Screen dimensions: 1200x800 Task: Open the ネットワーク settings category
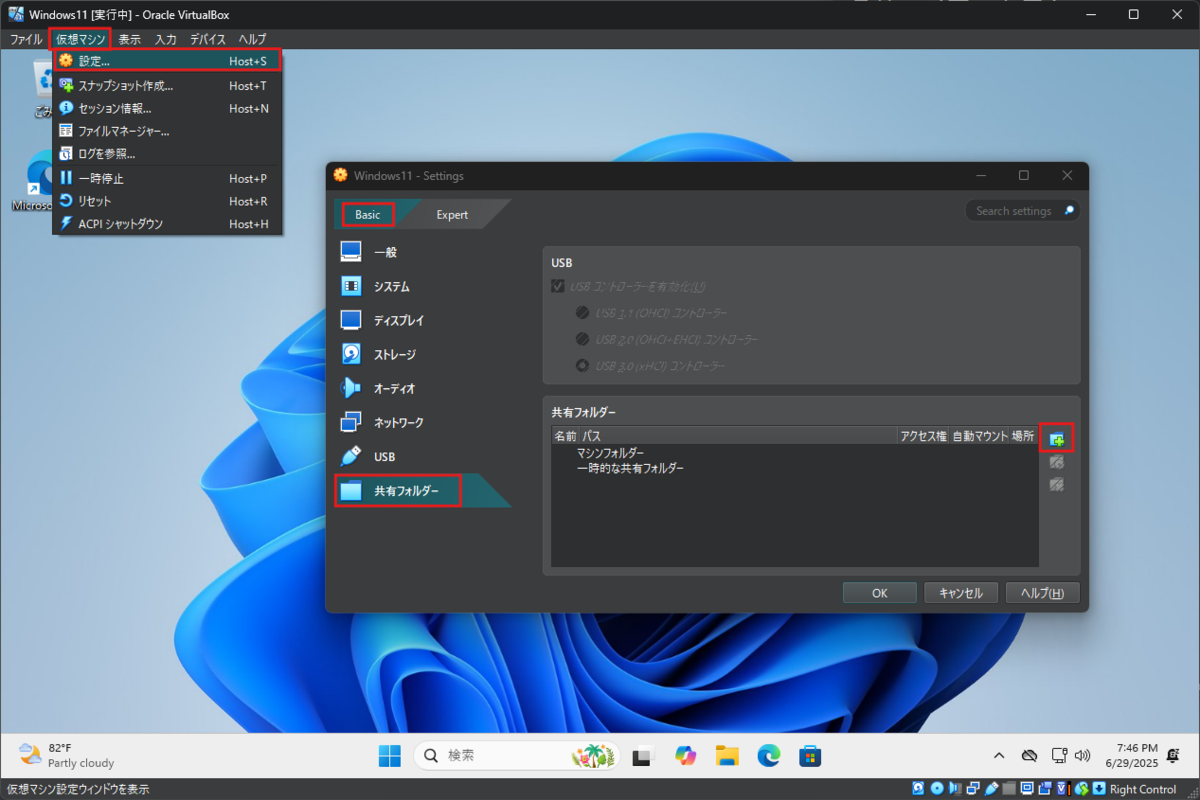click(x=422, y=422)
